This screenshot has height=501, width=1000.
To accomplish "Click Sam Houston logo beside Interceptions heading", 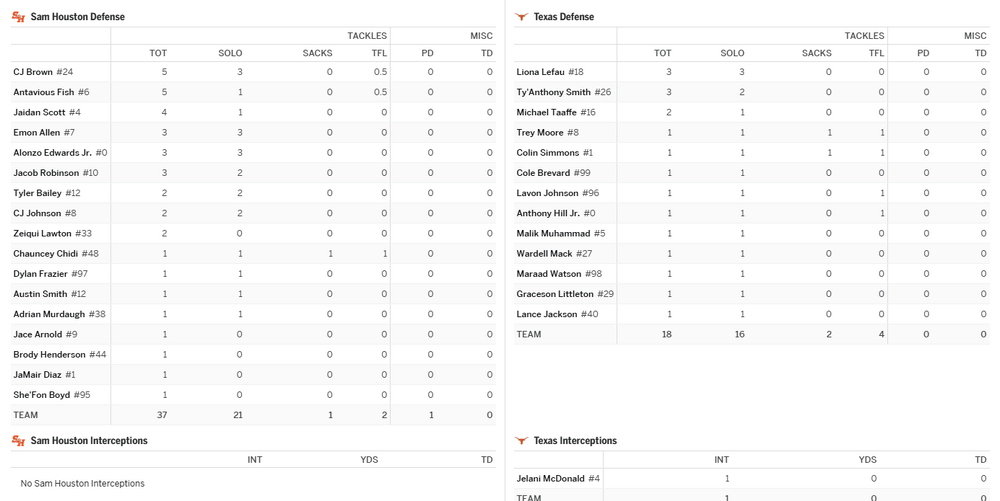I will point(18,441).
